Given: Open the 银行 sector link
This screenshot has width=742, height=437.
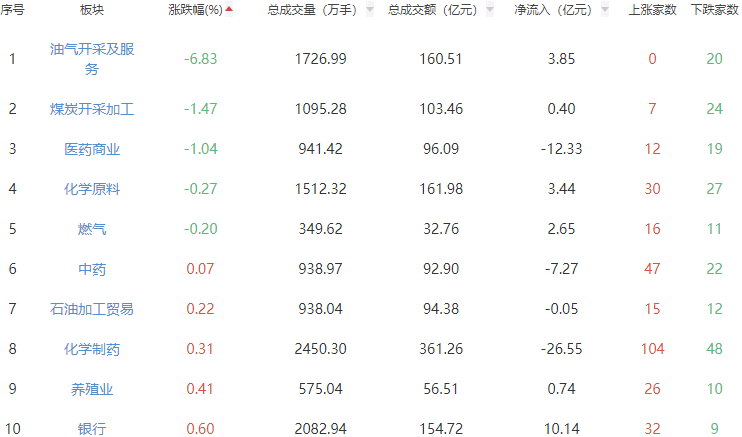Looking at the screenshot, I should pyautogui.click(x=92, y=428).
